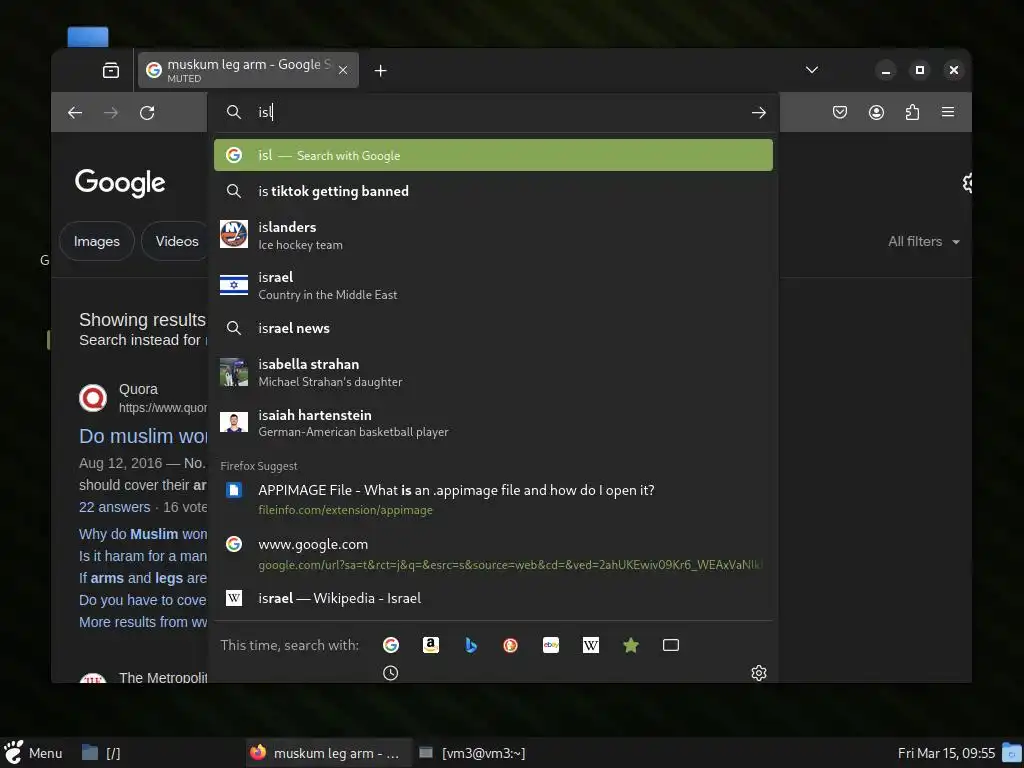Viewport: 1024px width, 768px height.
Task: Go back to the previous page
Action: click(x=75, y=112)
